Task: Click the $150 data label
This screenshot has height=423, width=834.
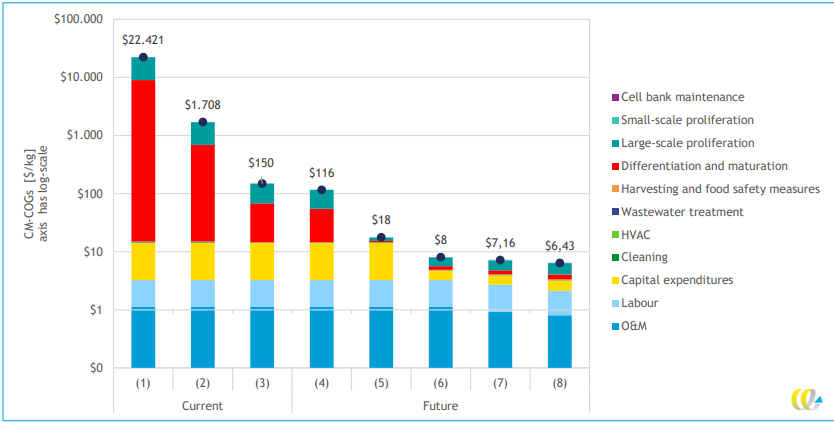Action: tap(262, 163)
